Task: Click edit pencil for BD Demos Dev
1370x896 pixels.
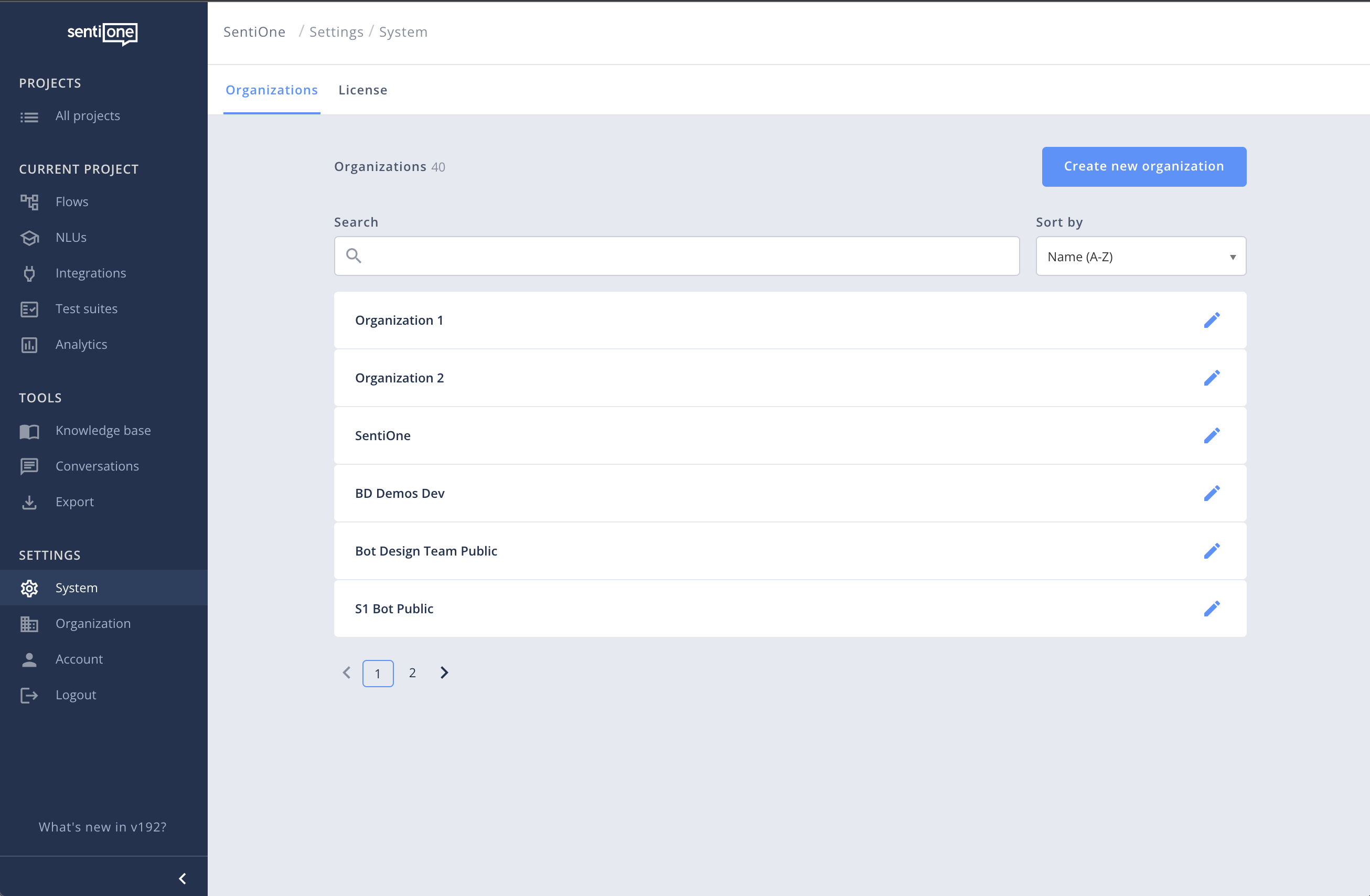Action: [1211, 494]
